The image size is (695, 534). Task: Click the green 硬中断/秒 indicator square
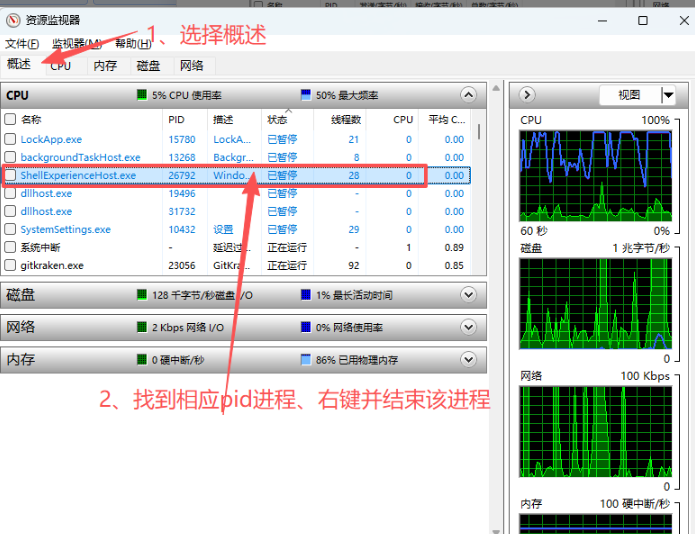click(x=141, y=359)
